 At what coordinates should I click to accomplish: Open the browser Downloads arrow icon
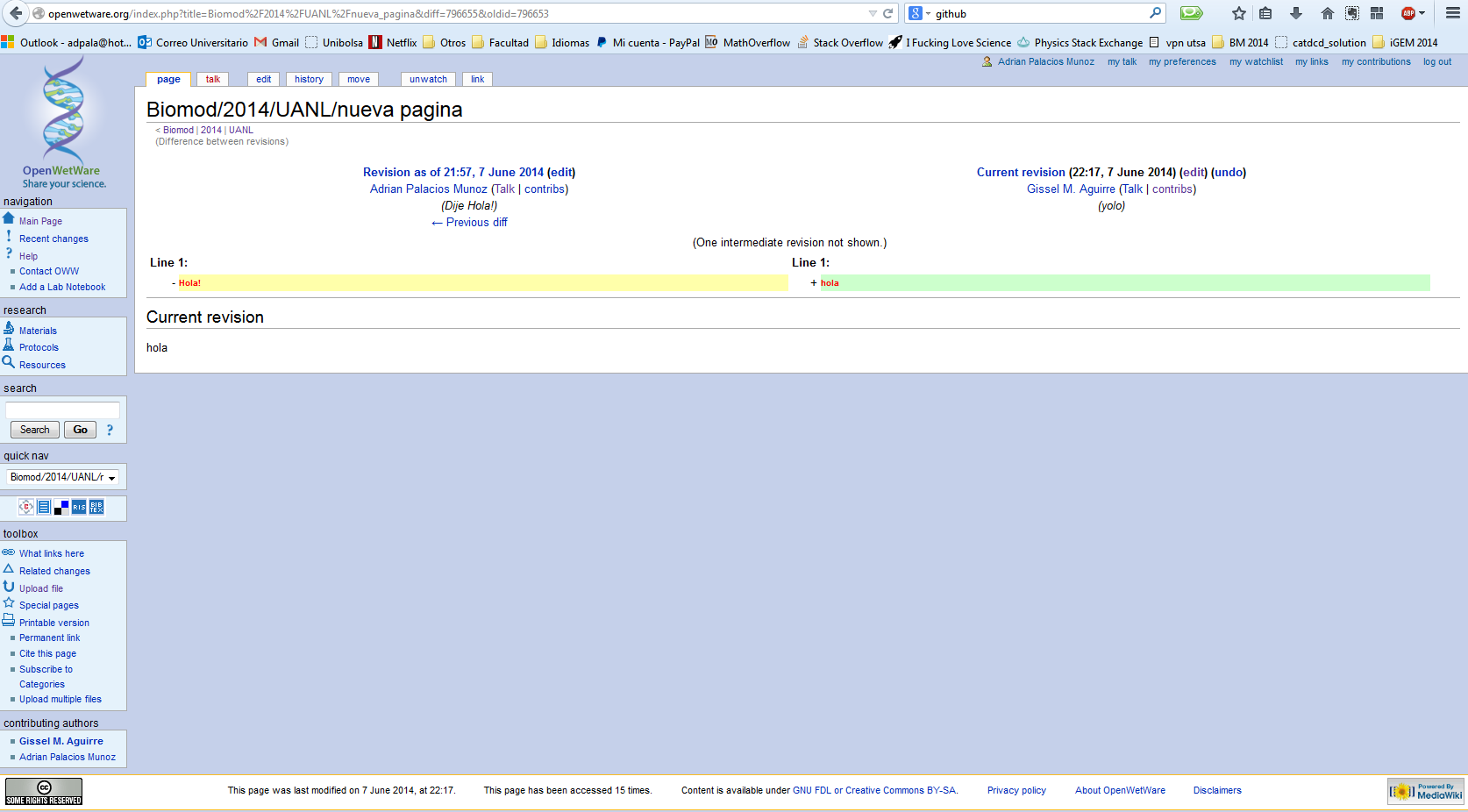1295,13
